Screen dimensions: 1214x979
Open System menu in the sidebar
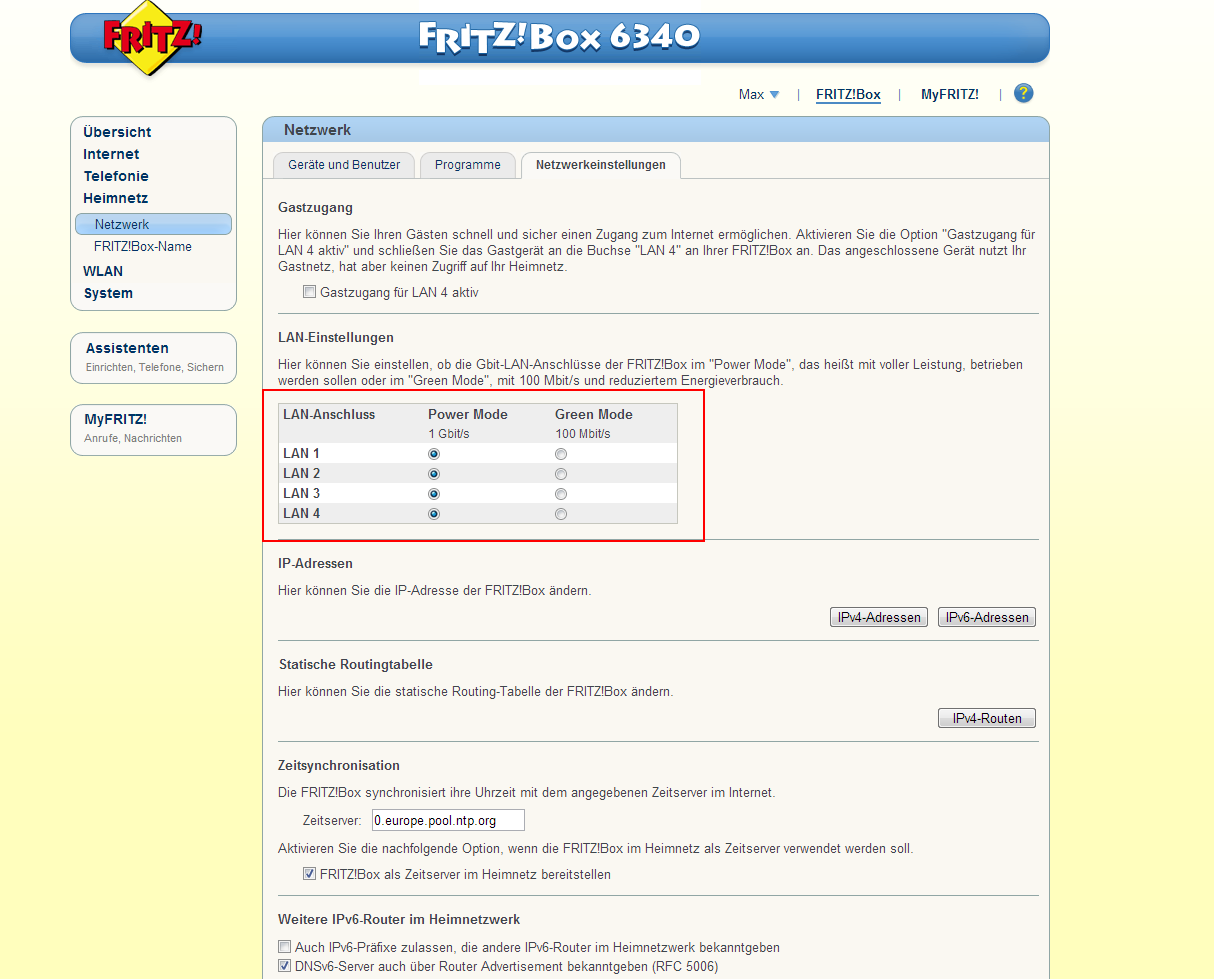[108, 293]
